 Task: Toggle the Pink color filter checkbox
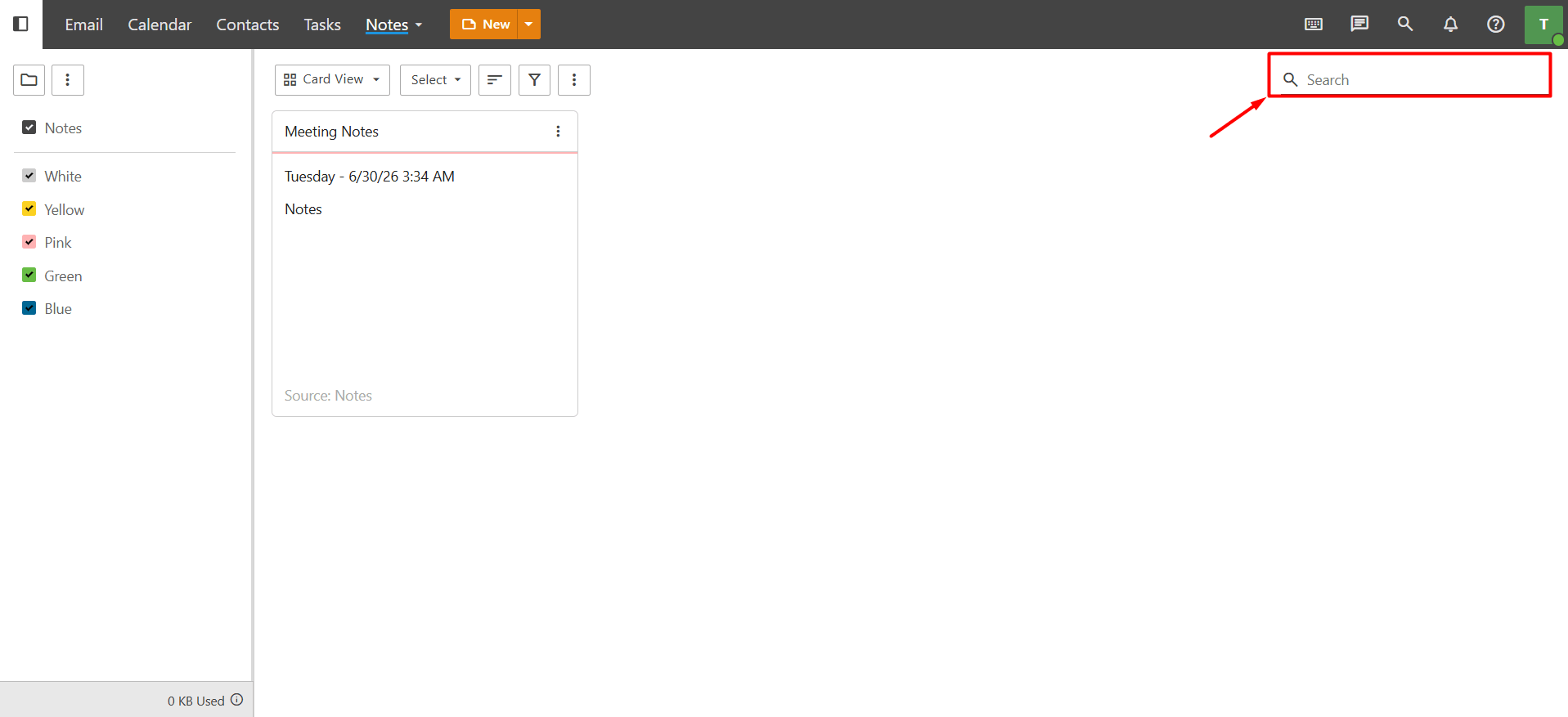tap(29, 242)
